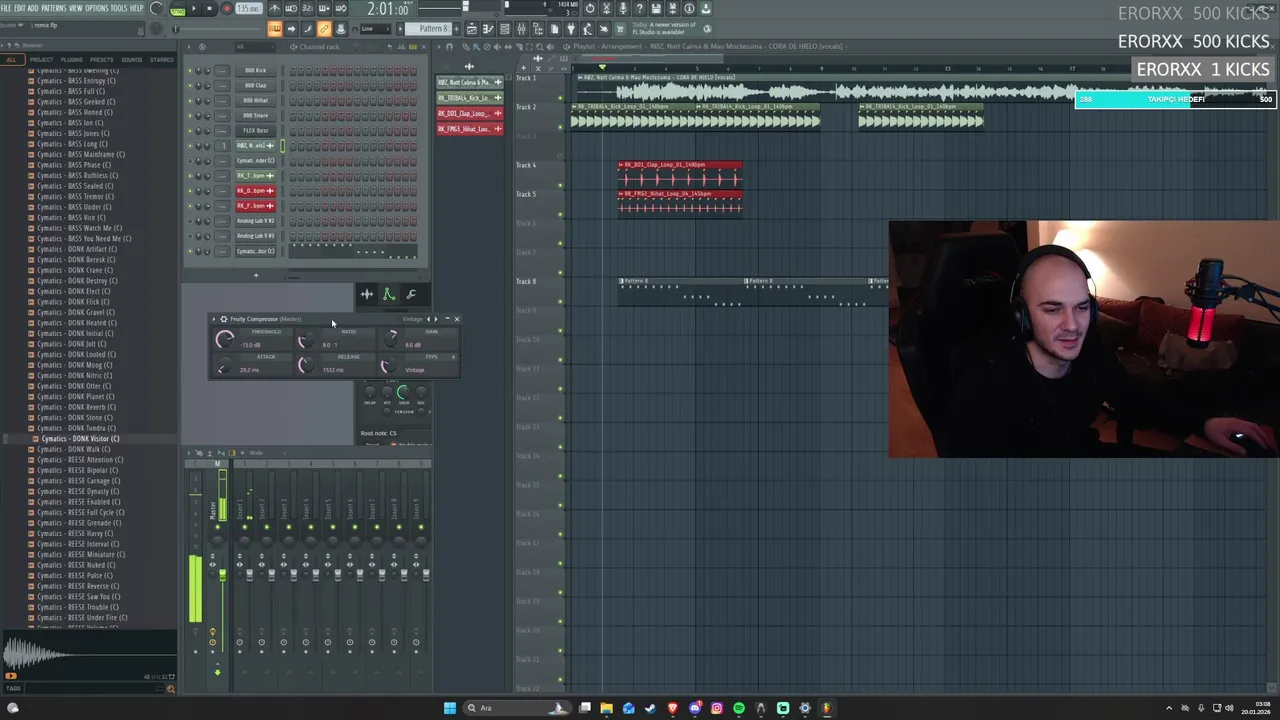
Task: Select the PLUGINS browser tab
Action: pyautogui.click(x=71, y=60)
